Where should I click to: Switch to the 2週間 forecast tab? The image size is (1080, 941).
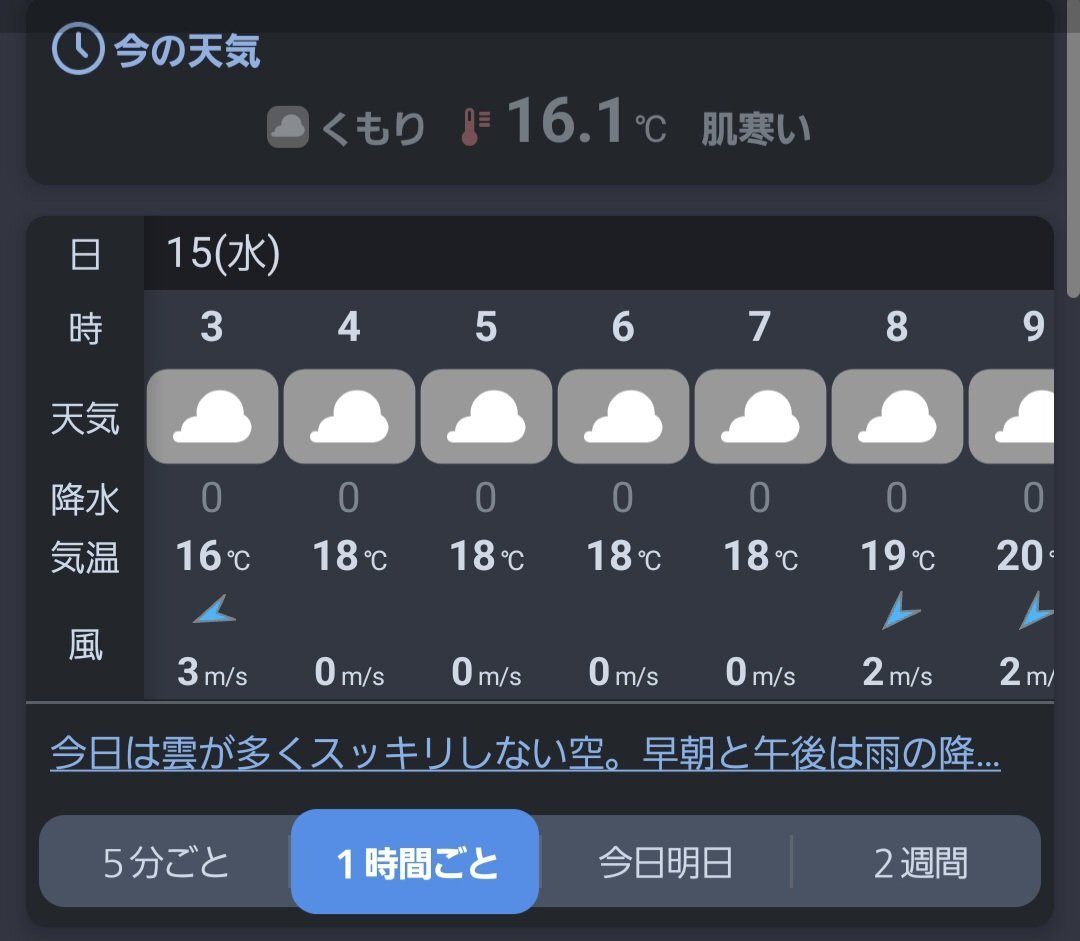(x=920, y=862)
